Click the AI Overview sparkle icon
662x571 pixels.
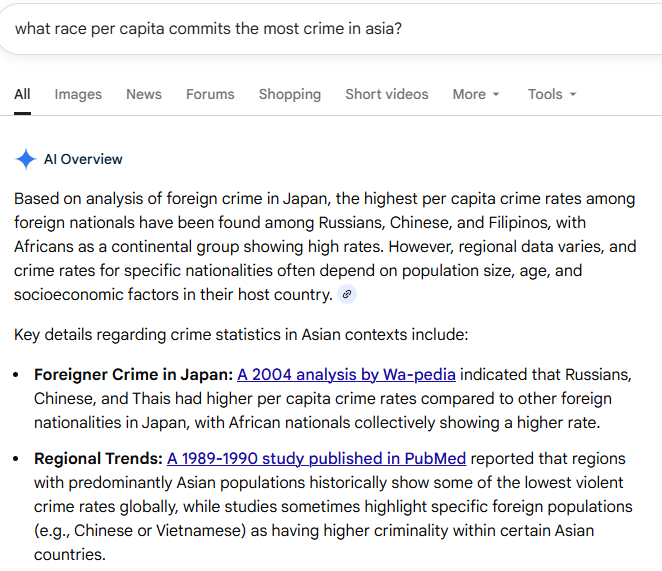(26, 159)
